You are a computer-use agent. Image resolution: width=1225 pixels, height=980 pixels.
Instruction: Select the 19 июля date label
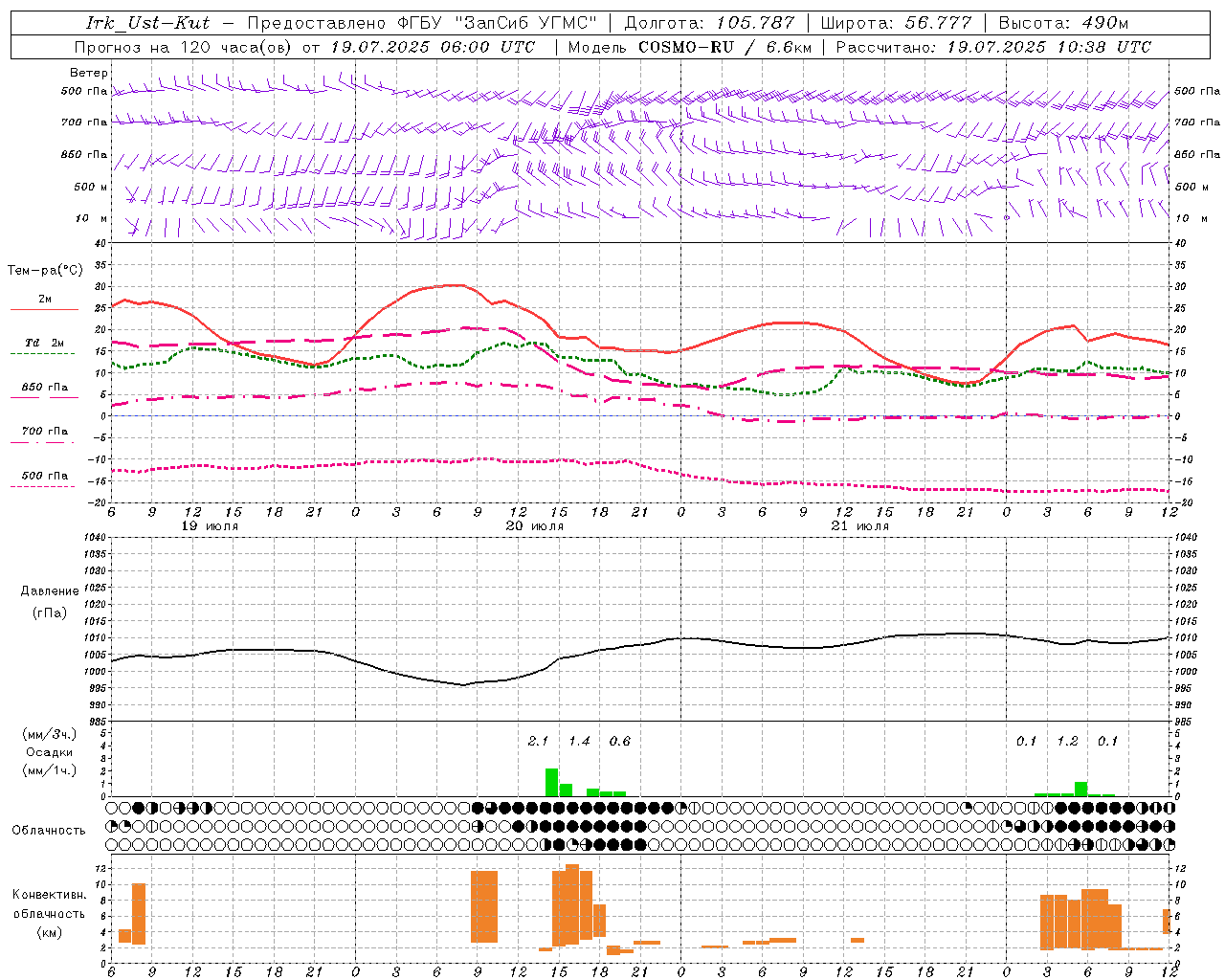pos(211,526)
